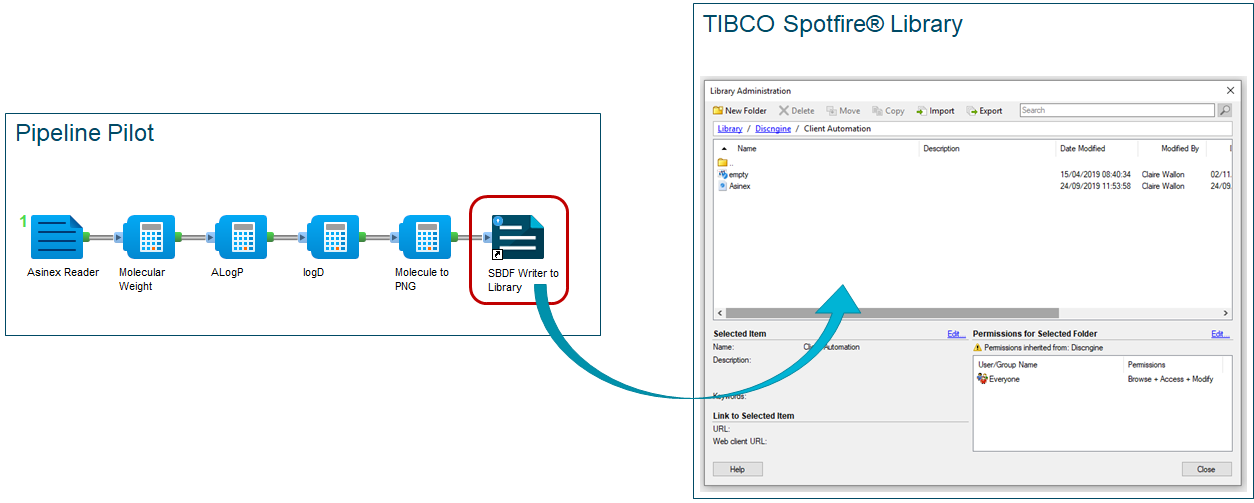1254x503 pixels.
Task: Focus the Search input field
Action: click(1117, 111)
